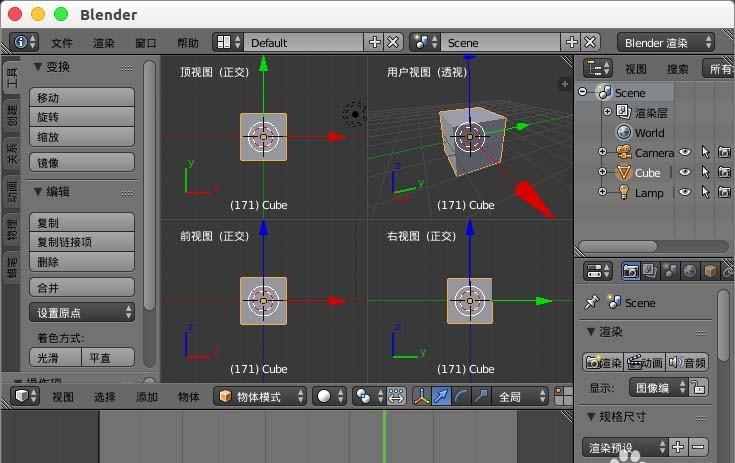Toggle Cube renderability camera icon
This screenshot has height=463, width=735.
click(725, 172)
